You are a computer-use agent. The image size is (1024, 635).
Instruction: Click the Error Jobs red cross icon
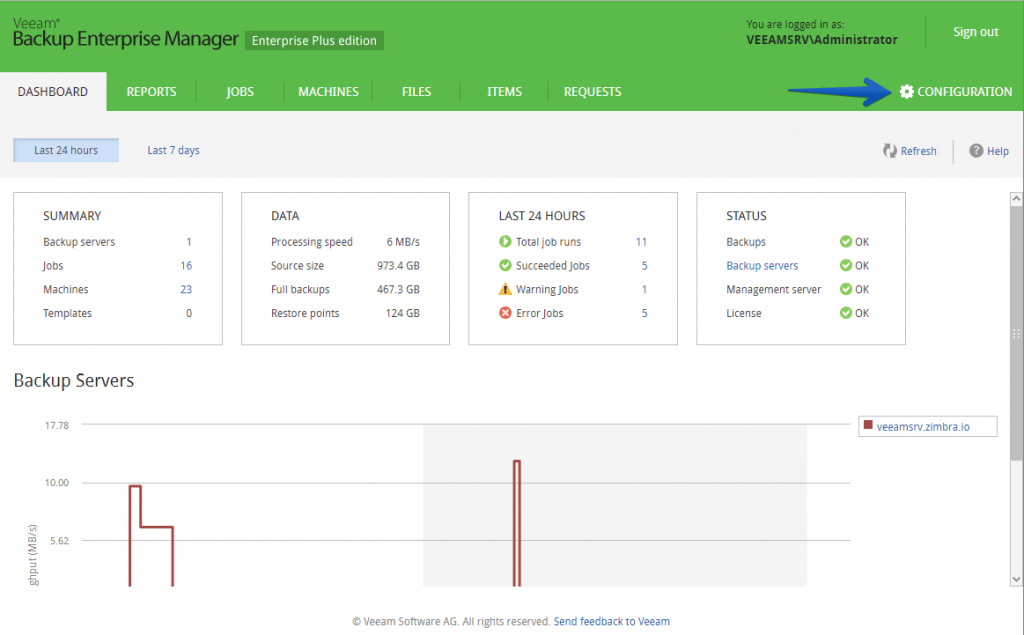point(505,313)
